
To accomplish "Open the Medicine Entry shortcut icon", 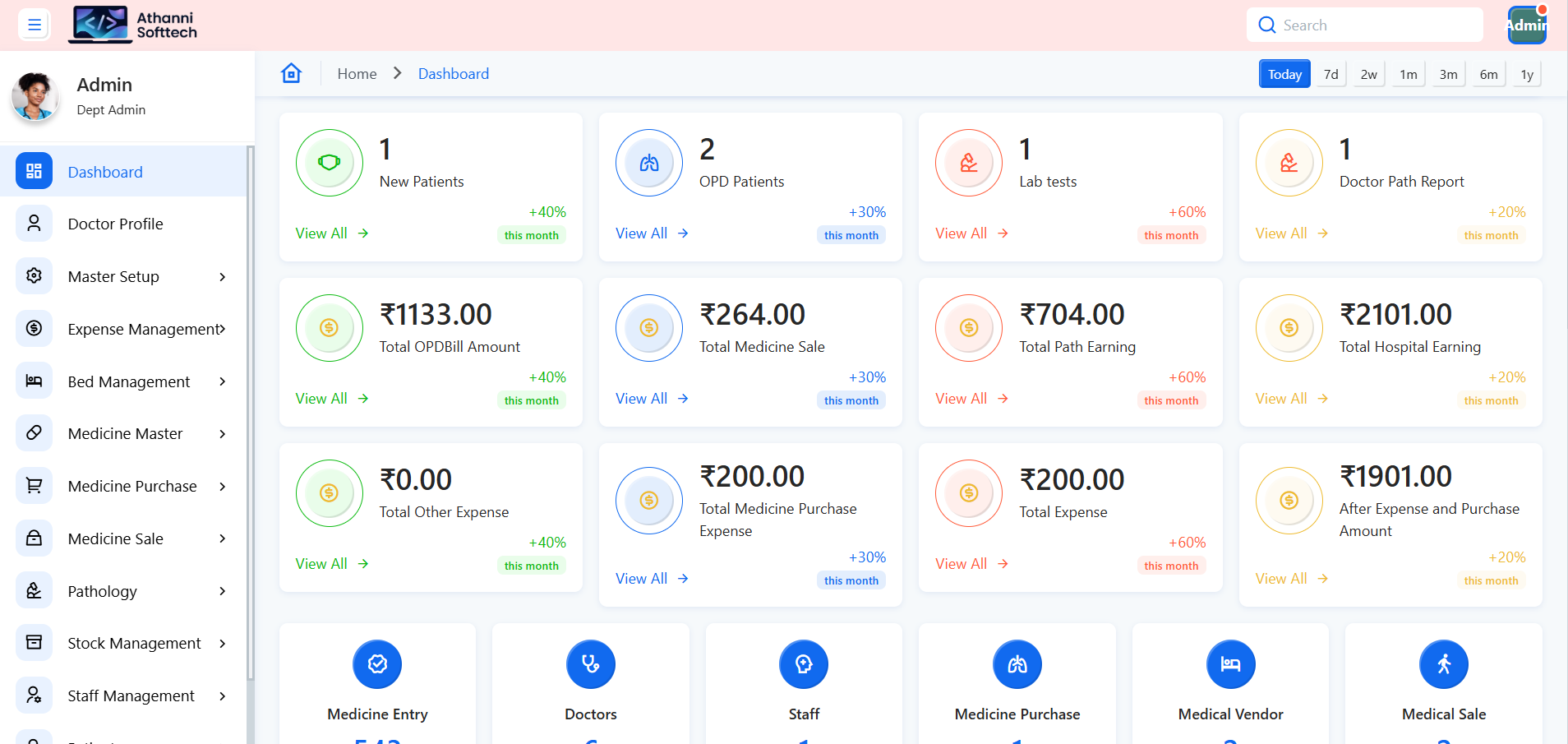I will click(x=376, y=664).
